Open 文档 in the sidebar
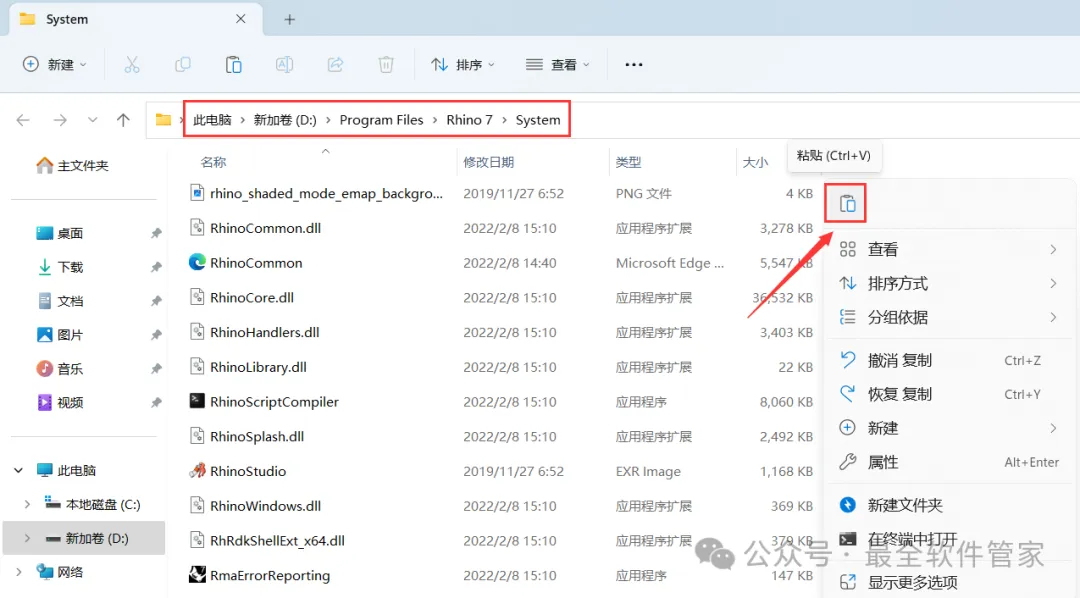Screen dimensions: 1080x598 (60, 301)
